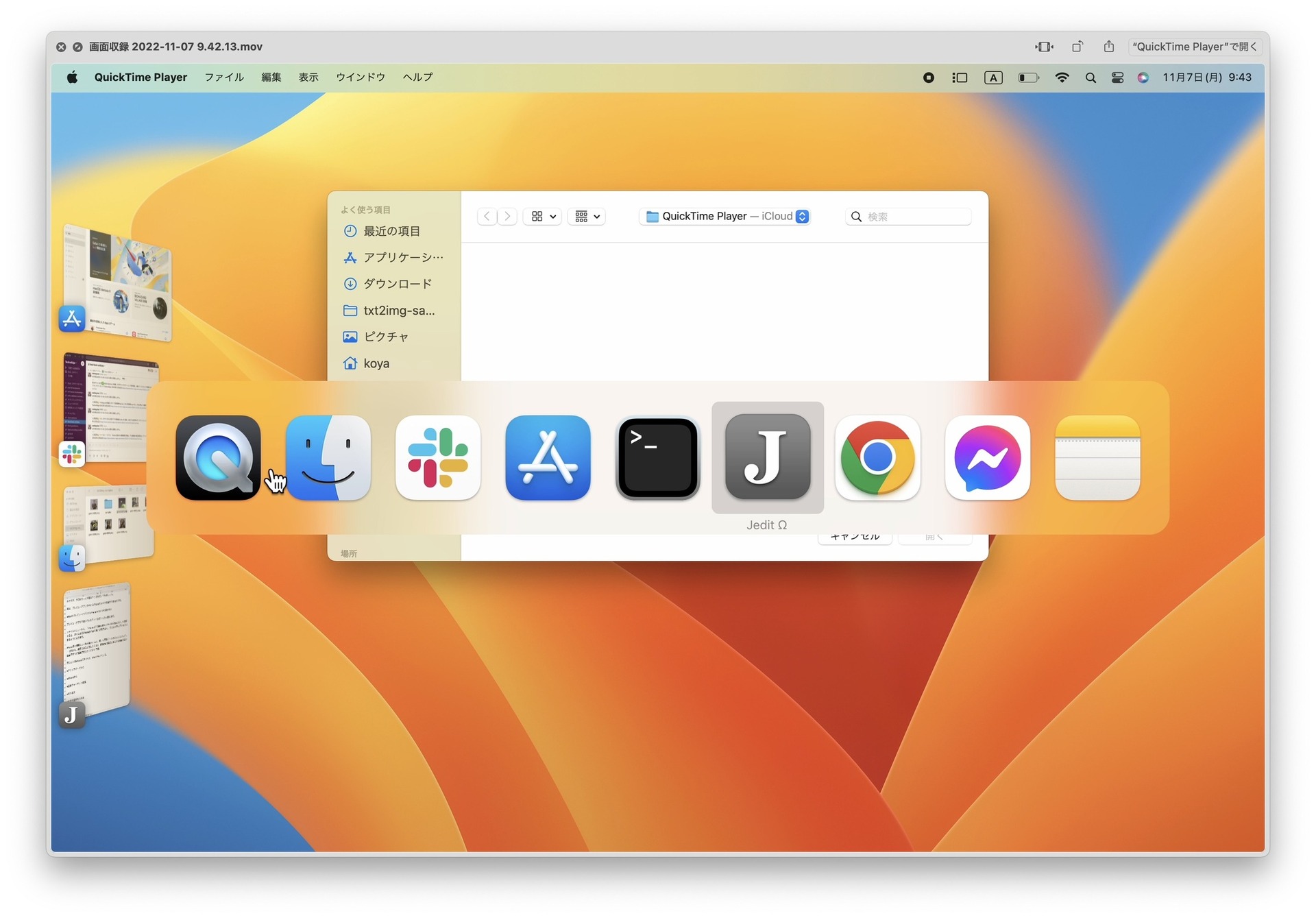This screenshot has height=918, width=1316.
Task: Select the Jedit window thumbnail on the left
Action: [98, 651]
